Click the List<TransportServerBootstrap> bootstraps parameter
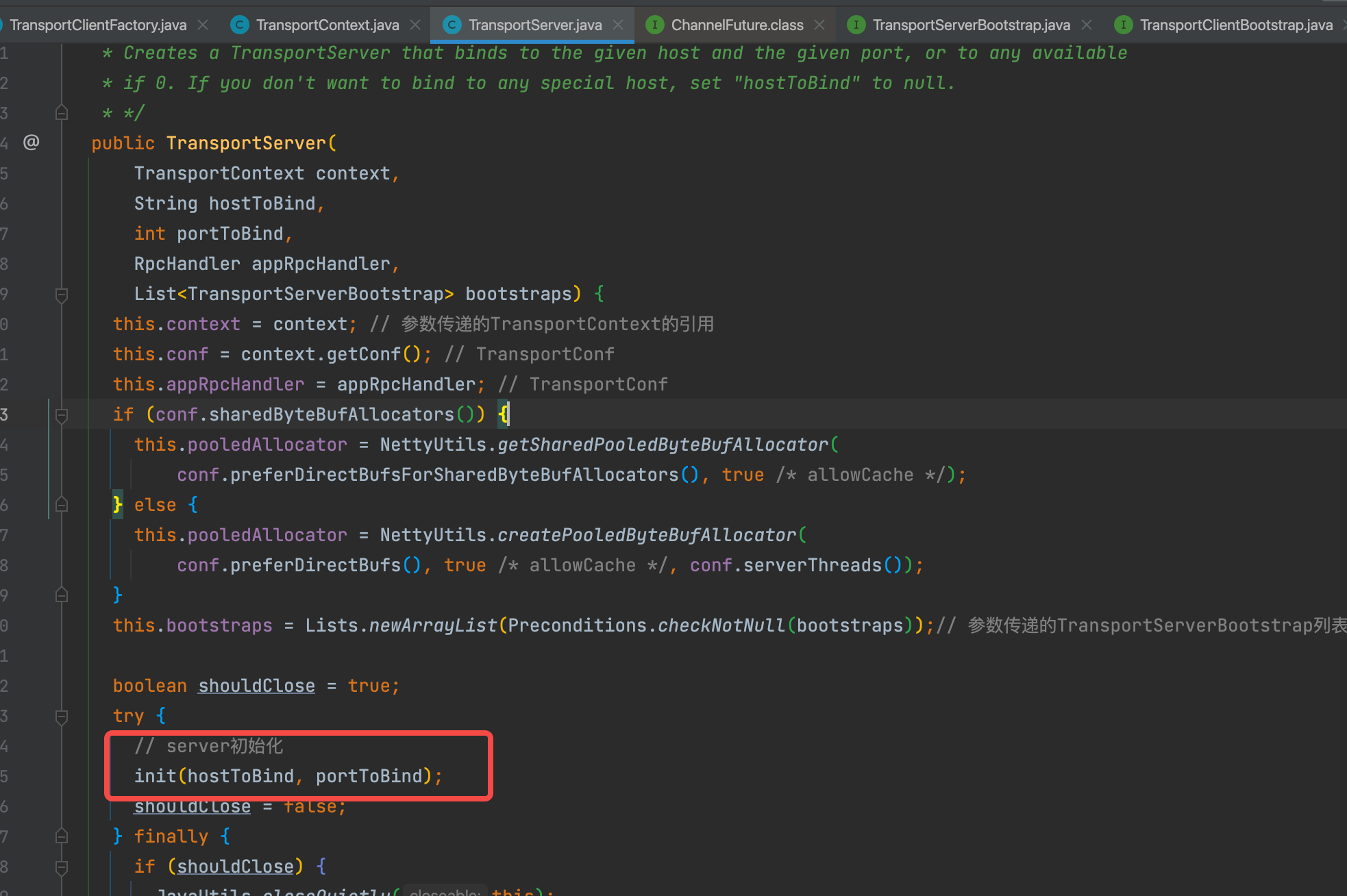Screen dimensions: 1347x896 pos(353,294)
